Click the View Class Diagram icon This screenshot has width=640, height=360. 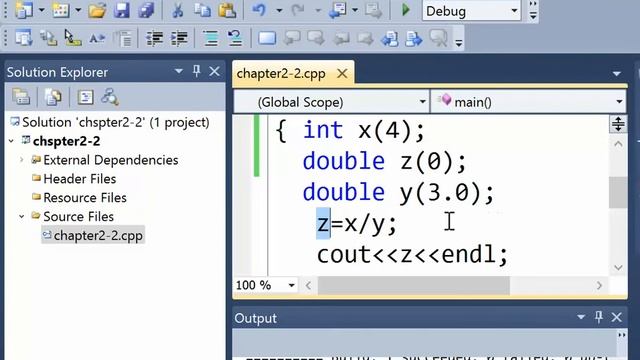tap(110, 97)
